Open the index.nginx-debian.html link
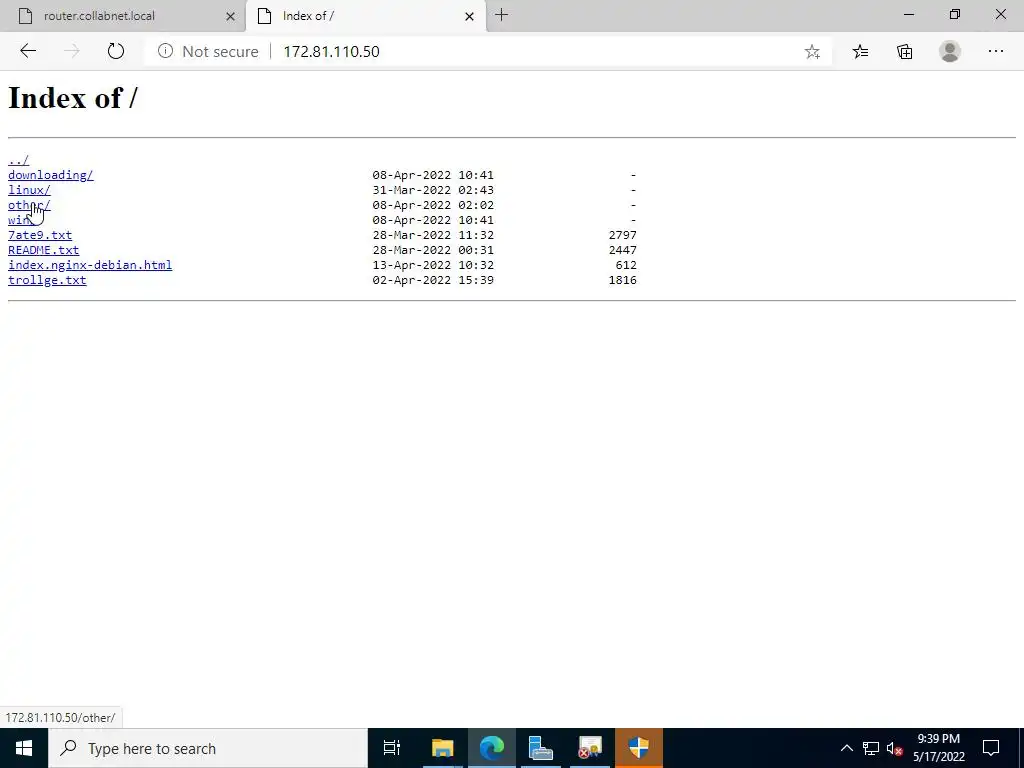This screenshot has height=768, width=1024. coord(89,265)
